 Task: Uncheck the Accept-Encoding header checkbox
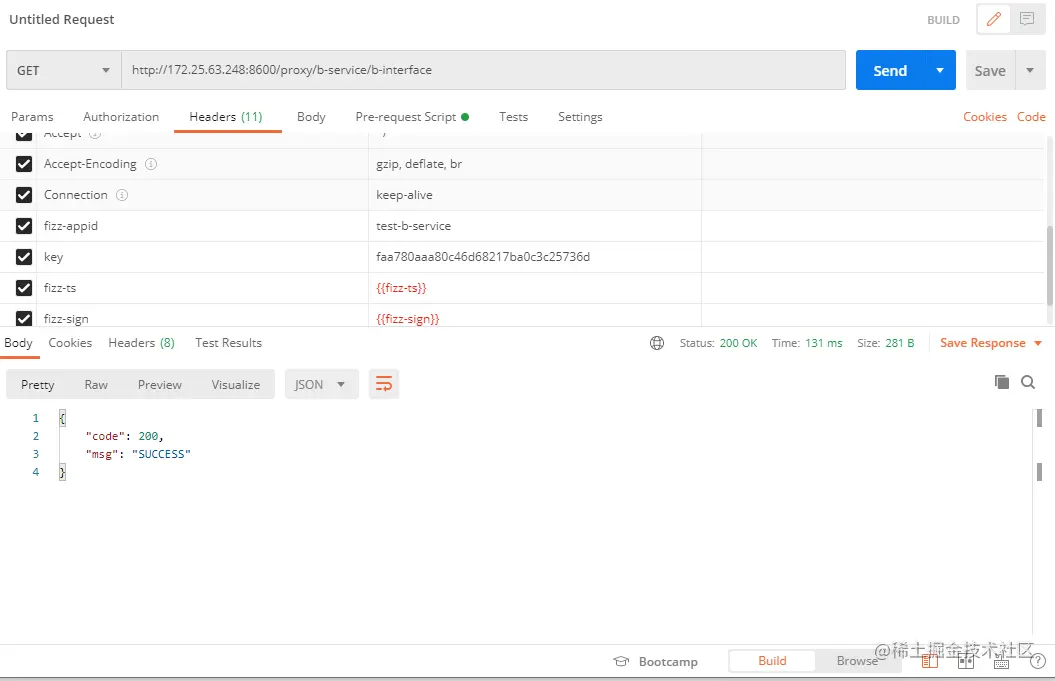[x=24, y=164]
